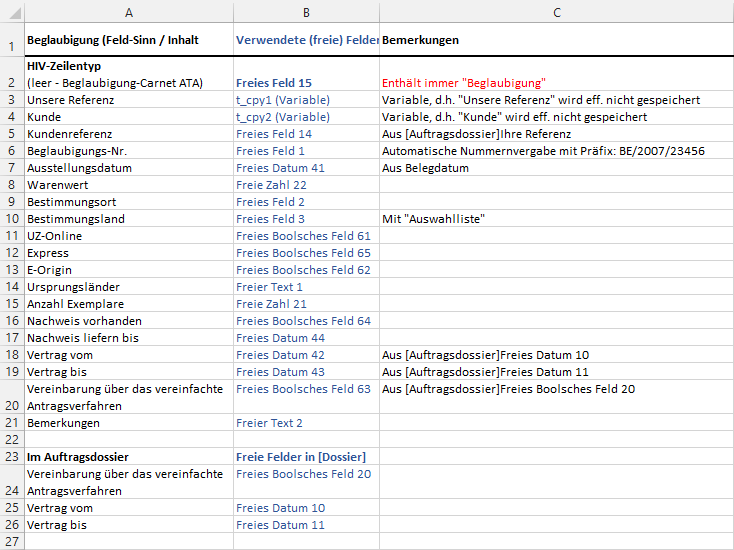The height and width of the screenshot is (550, 734).
Task: Select column C header
Action: 556,12
